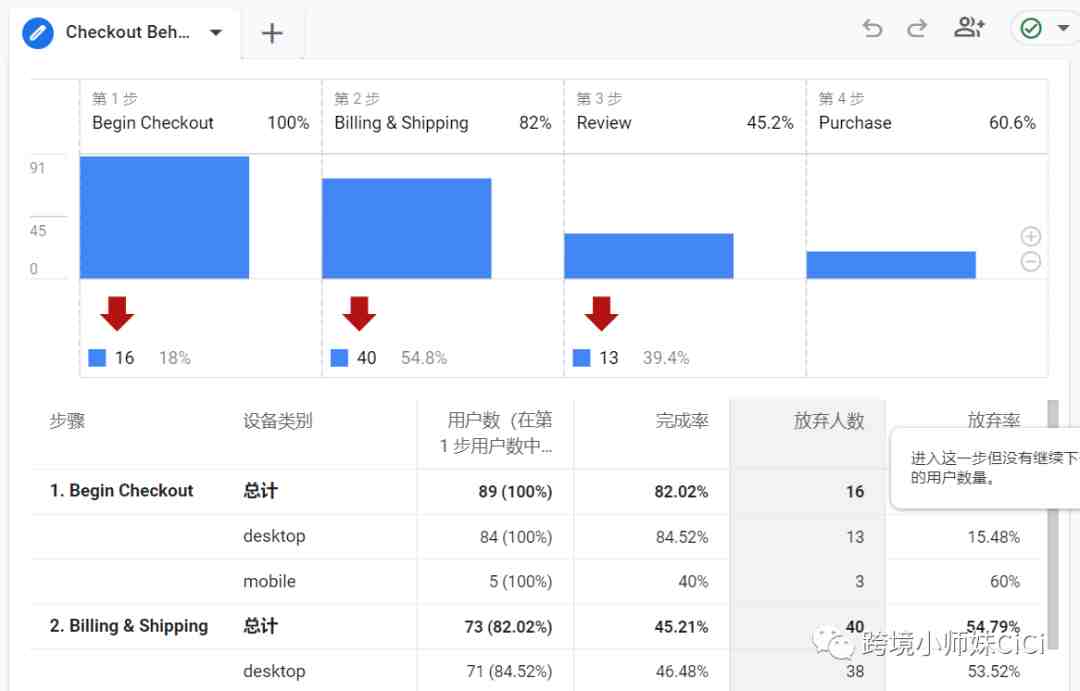Image resolution: width=1080 pixels, height=691 pixels.
Task: Open the Checkout Beh... tab dropdown arrow
Action: point(216,32)
